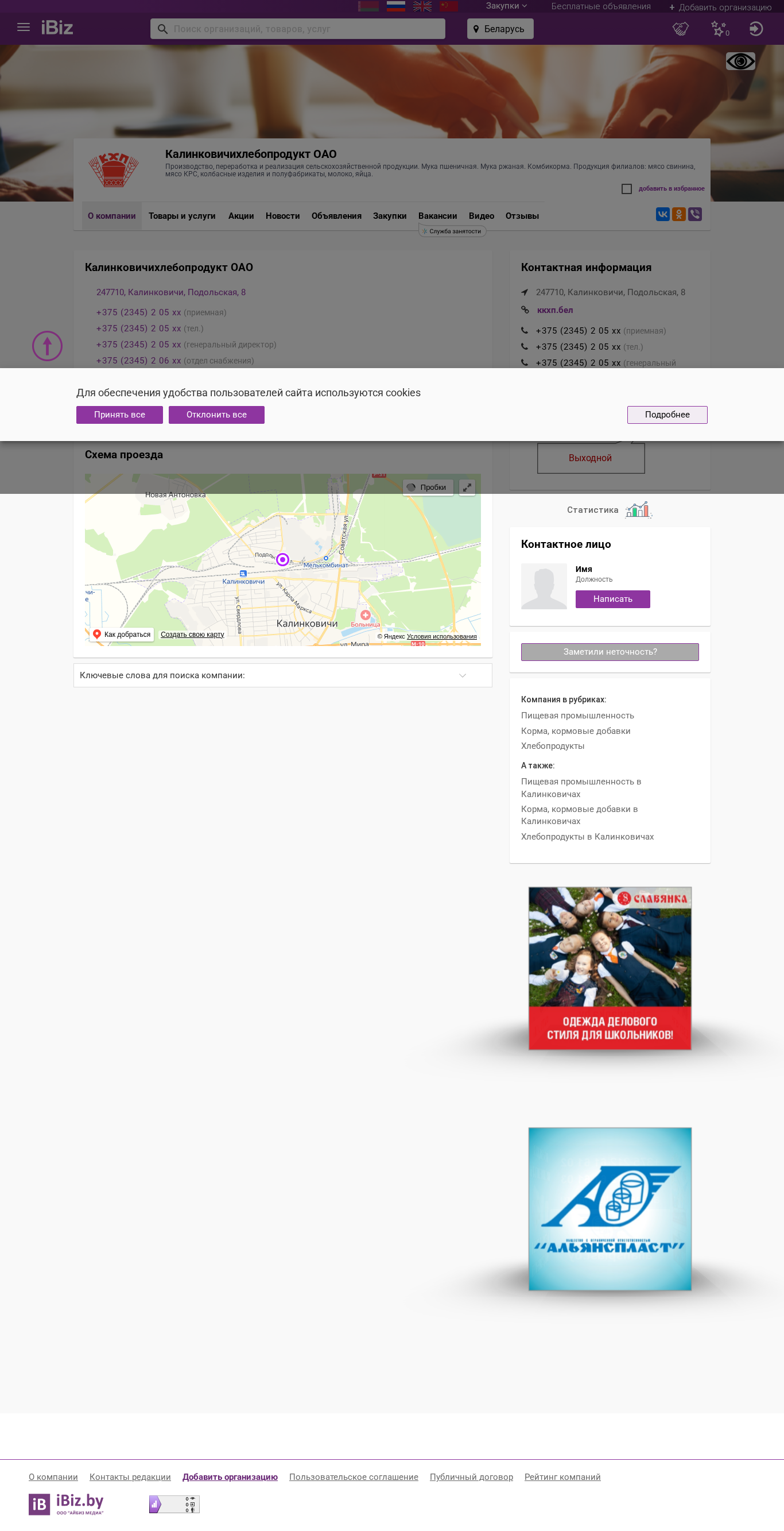Screen dimensions: 784x1531
Task: Switch to Акции tab
Action: click(241, 216)
